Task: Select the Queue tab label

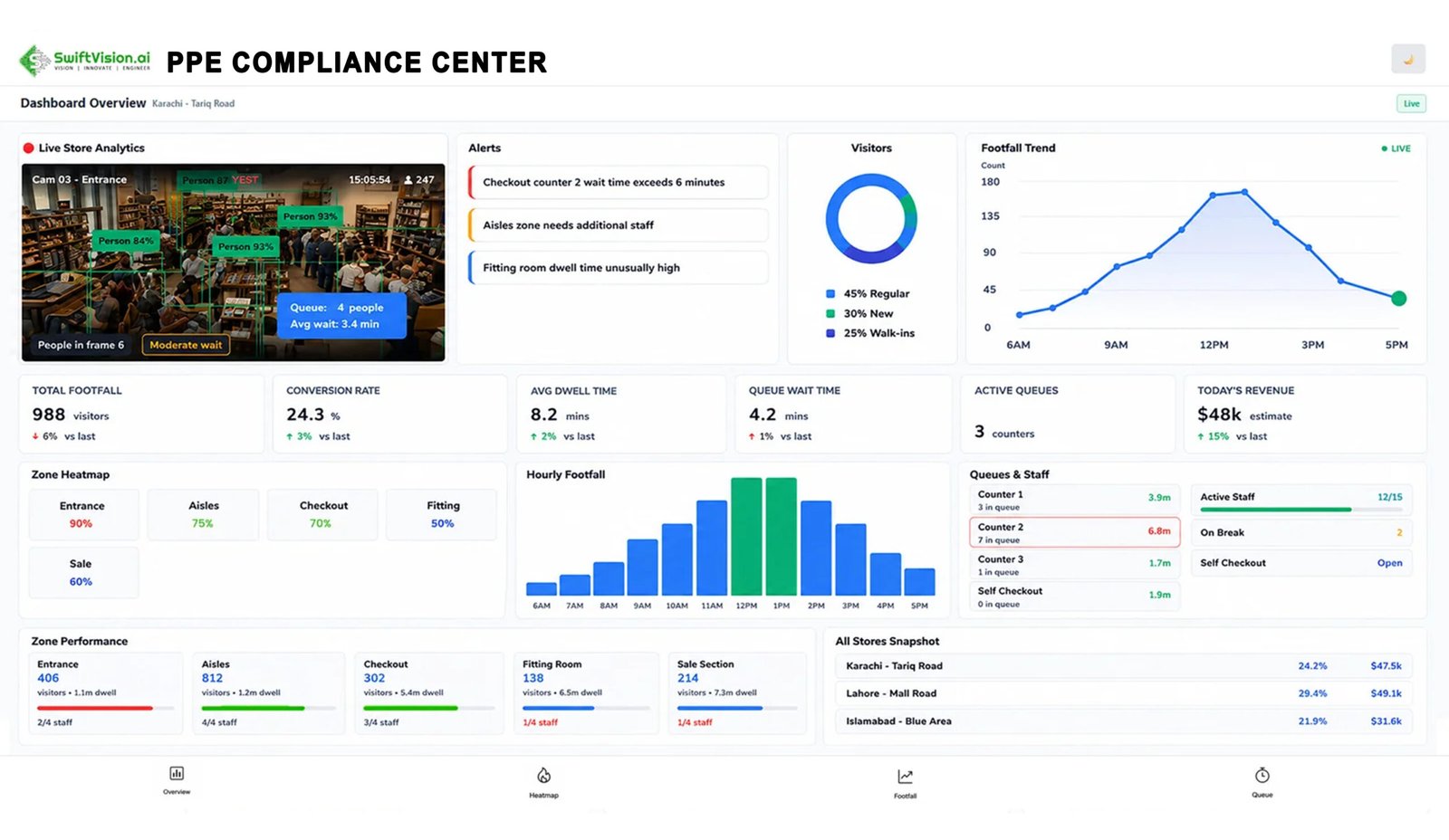Action: (x=1262, y=795)
